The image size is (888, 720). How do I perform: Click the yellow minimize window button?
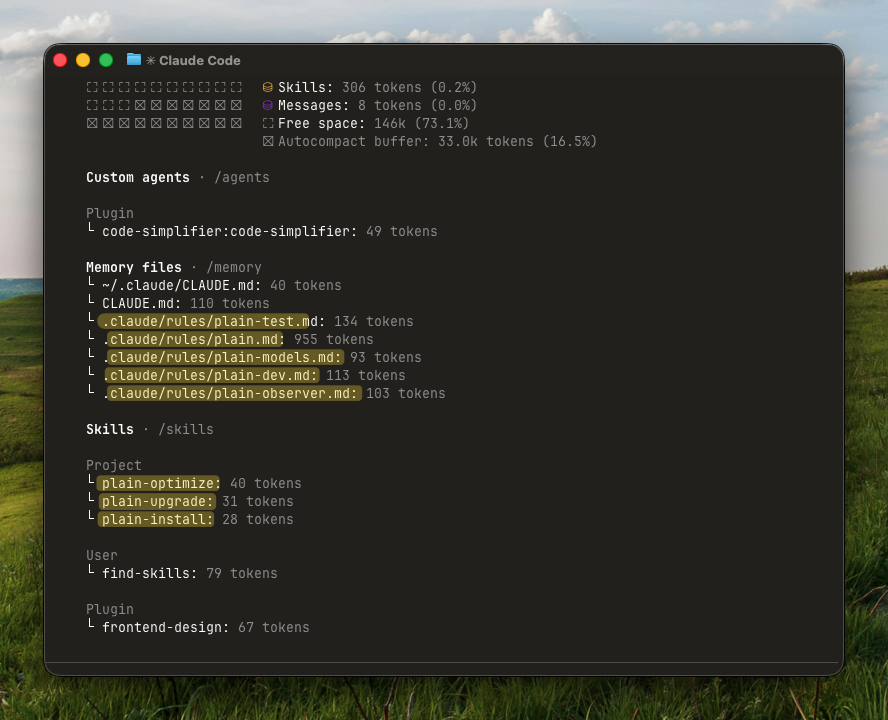[x=83, y=60]
